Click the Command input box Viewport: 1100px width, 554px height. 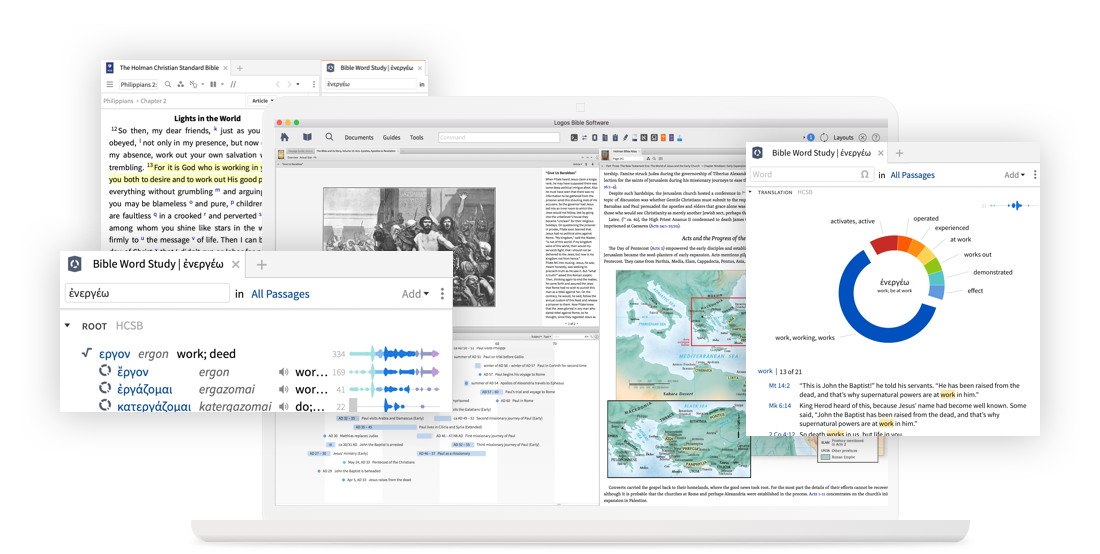[x=499, y=137]
